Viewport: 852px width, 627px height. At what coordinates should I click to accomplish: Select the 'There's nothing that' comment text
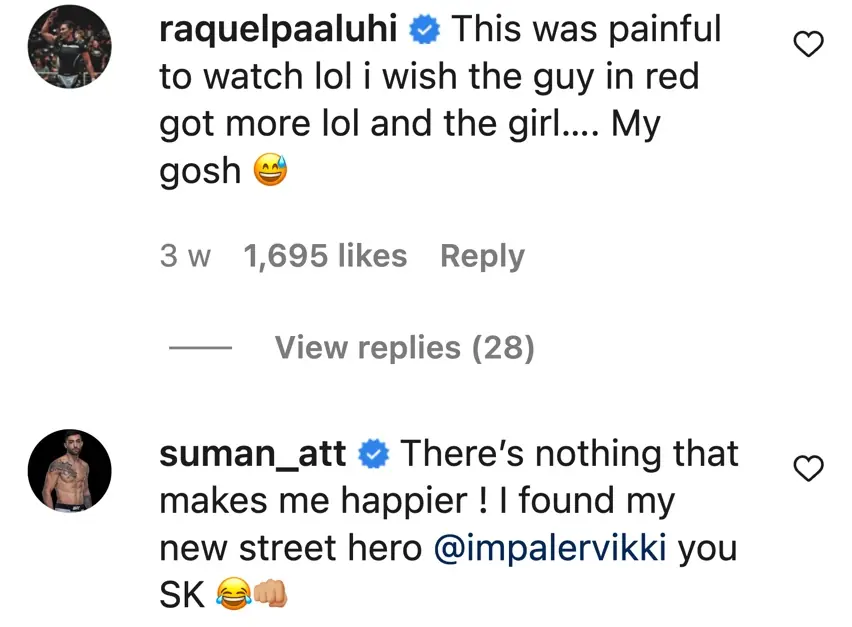(569, 454)
